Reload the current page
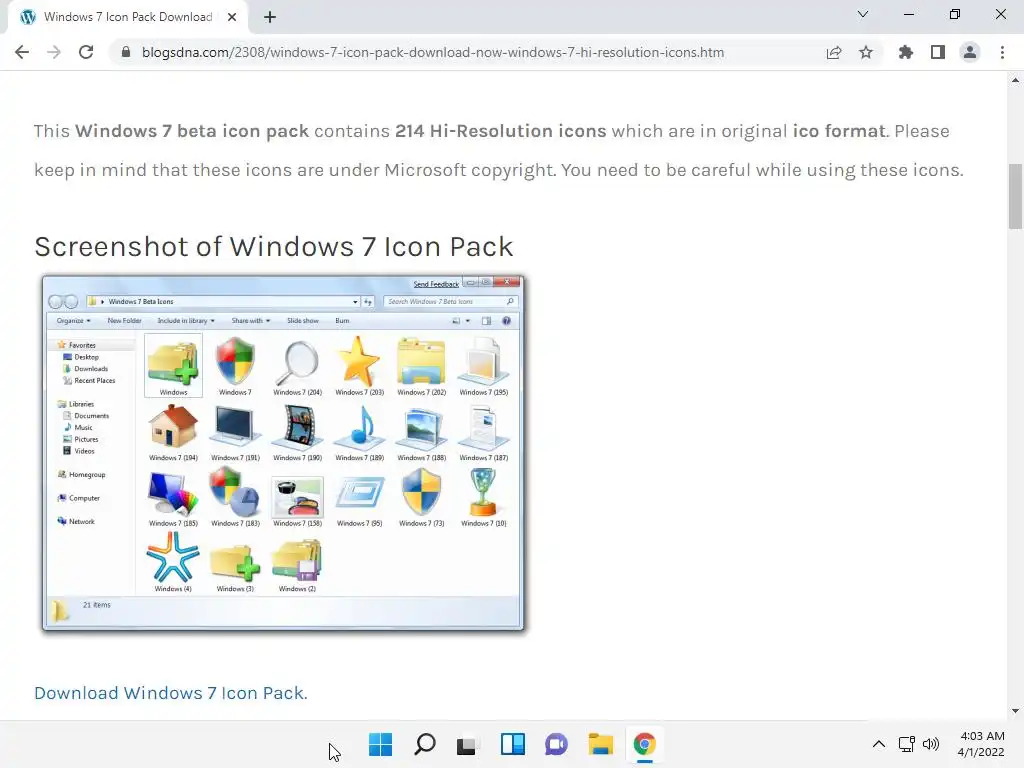 pos(86,52)
